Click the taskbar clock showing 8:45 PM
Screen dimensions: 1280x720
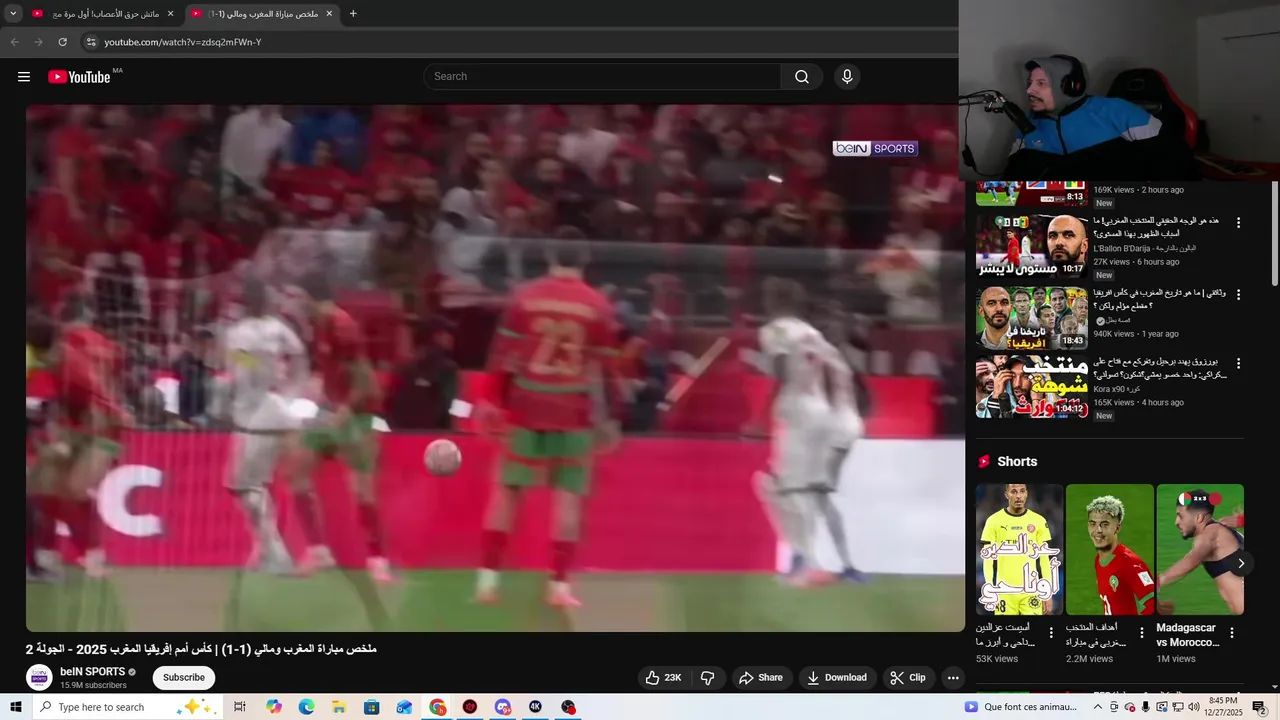pyautogui.click(x=1224, y=707)
